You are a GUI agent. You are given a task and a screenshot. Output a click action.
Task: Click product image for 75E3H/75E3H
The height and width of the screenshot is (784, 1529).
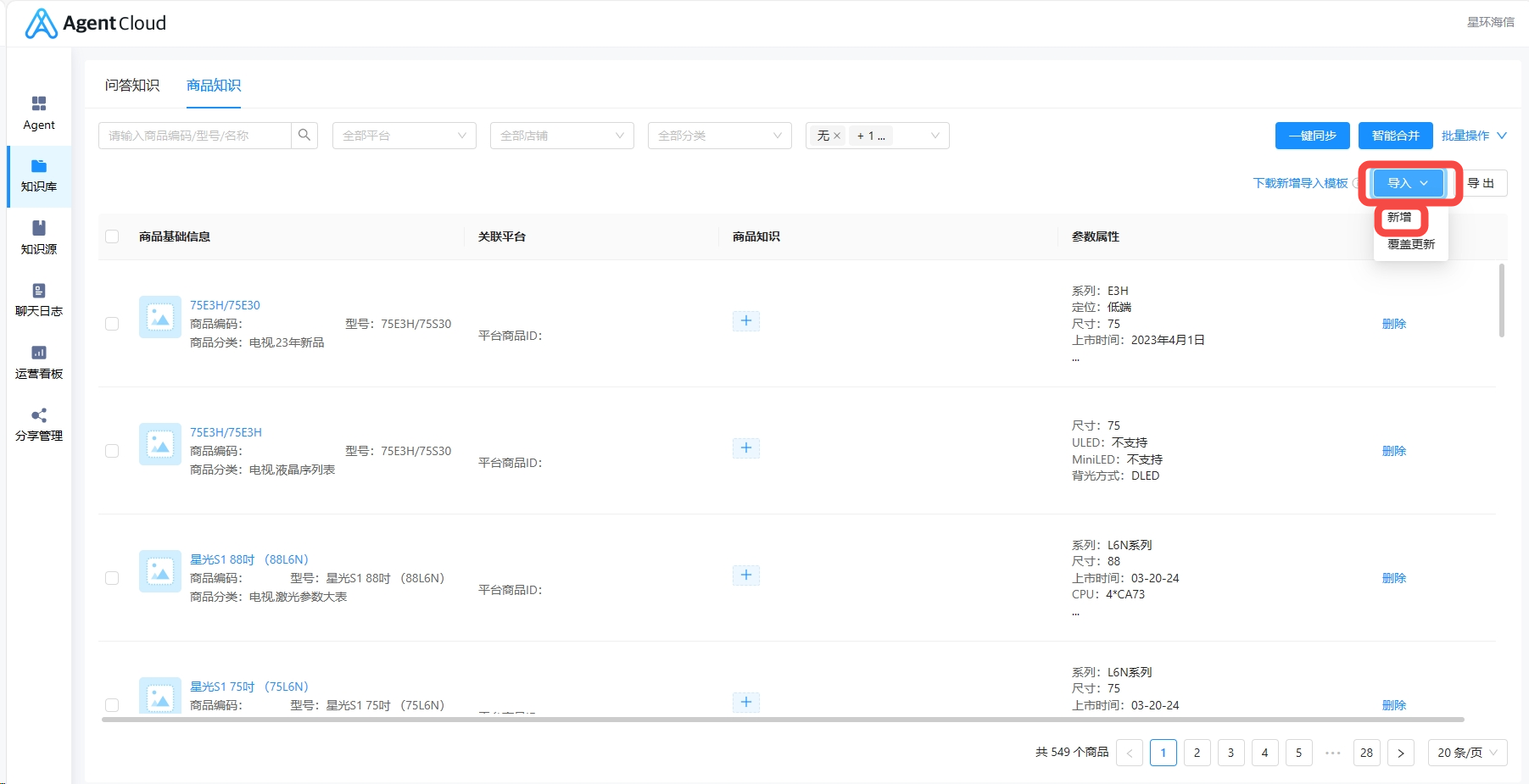[160, 444]
